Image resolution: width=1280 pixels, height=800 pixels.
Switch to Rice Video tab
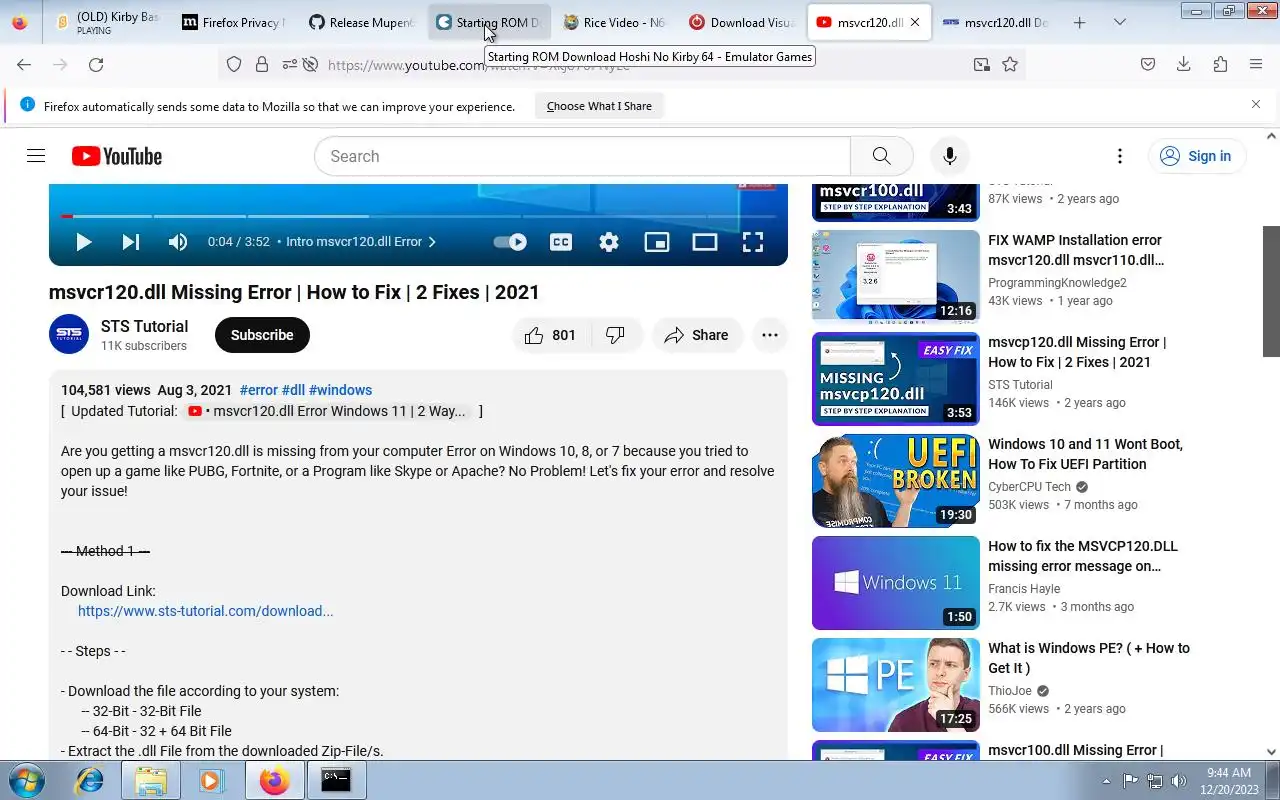tap(615, 22)
